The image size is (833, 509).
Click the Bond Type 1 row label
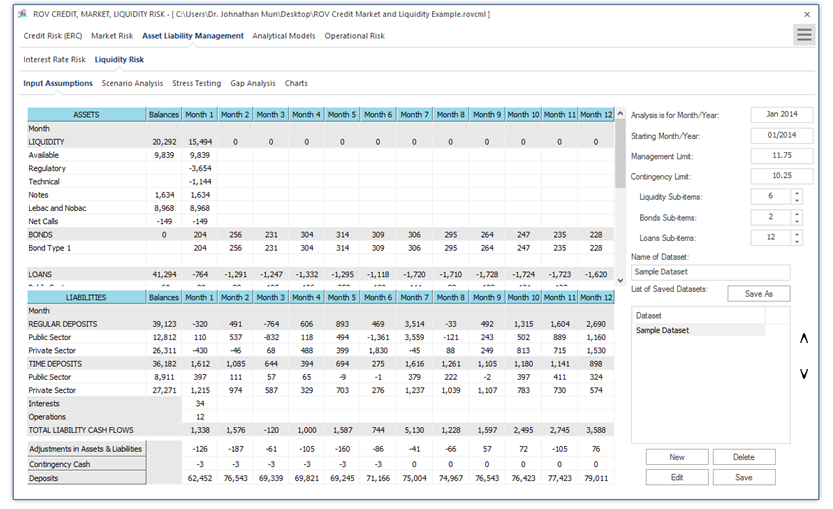click(50, 248)
